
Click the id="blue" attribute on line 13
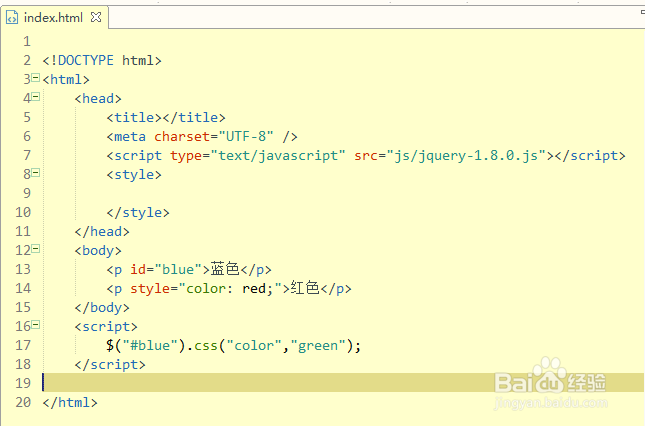tap(166, 270)
